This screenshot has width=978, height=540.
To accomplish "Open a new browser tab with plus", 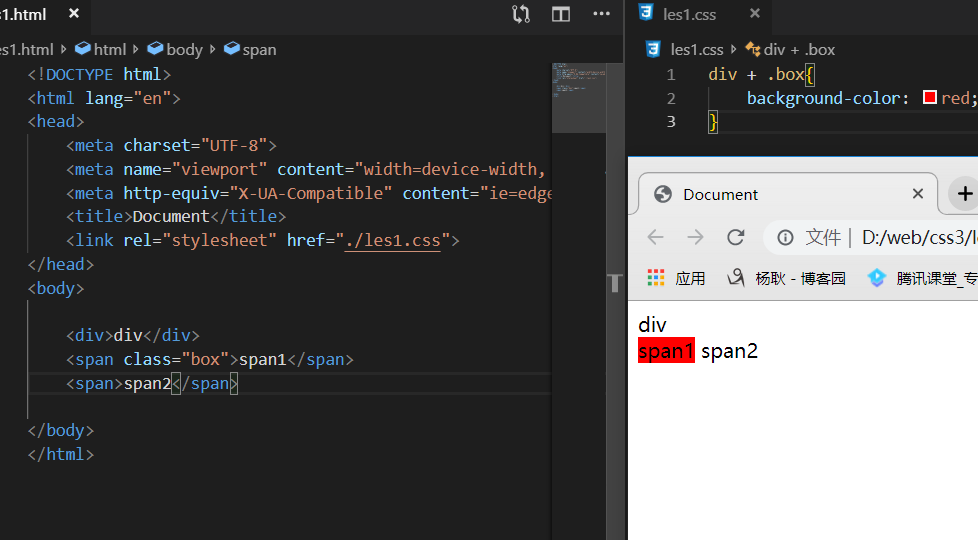I will [x=964, y=194].
